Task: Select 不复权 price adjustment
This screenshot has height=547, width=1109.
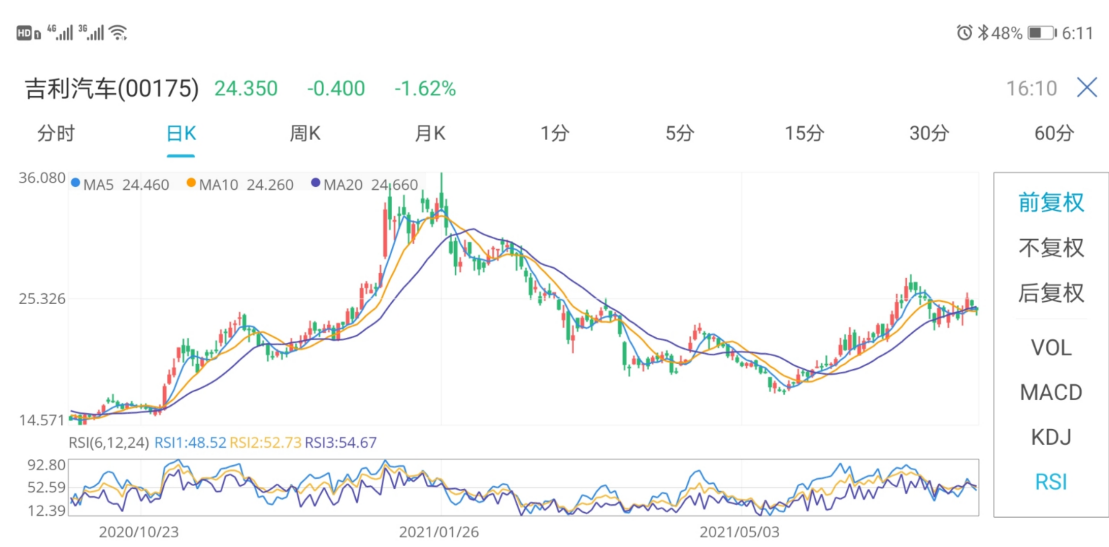Action: coord(1051,248)
